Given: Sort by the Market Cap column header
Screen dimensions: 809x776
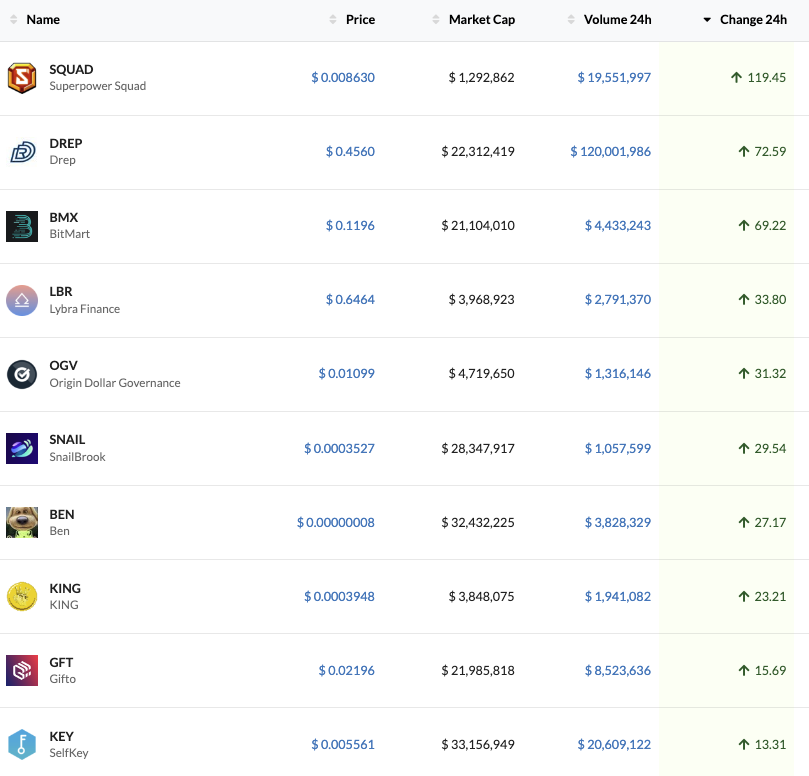Looking at the screenshot, I should pos(482,20).
